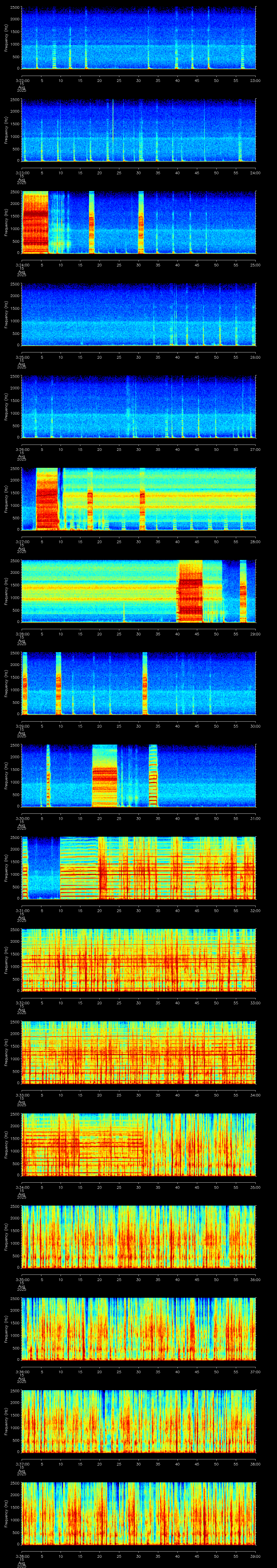The image size is (277, 1568).
Task: Click the "31:00" end time label
Action: click(255, 819)
